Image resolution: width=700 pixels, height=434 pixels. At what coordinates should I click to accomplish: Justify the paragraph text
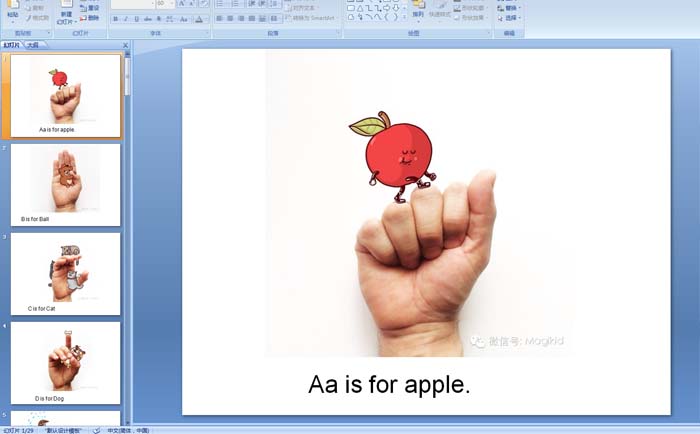coord(252,18)
